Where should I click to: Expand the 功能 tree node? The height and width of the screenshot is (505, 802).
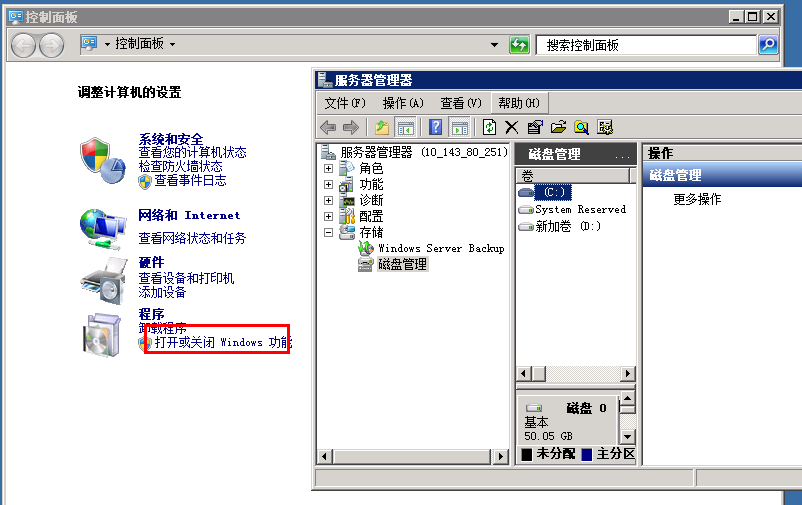tap(328, 184)
